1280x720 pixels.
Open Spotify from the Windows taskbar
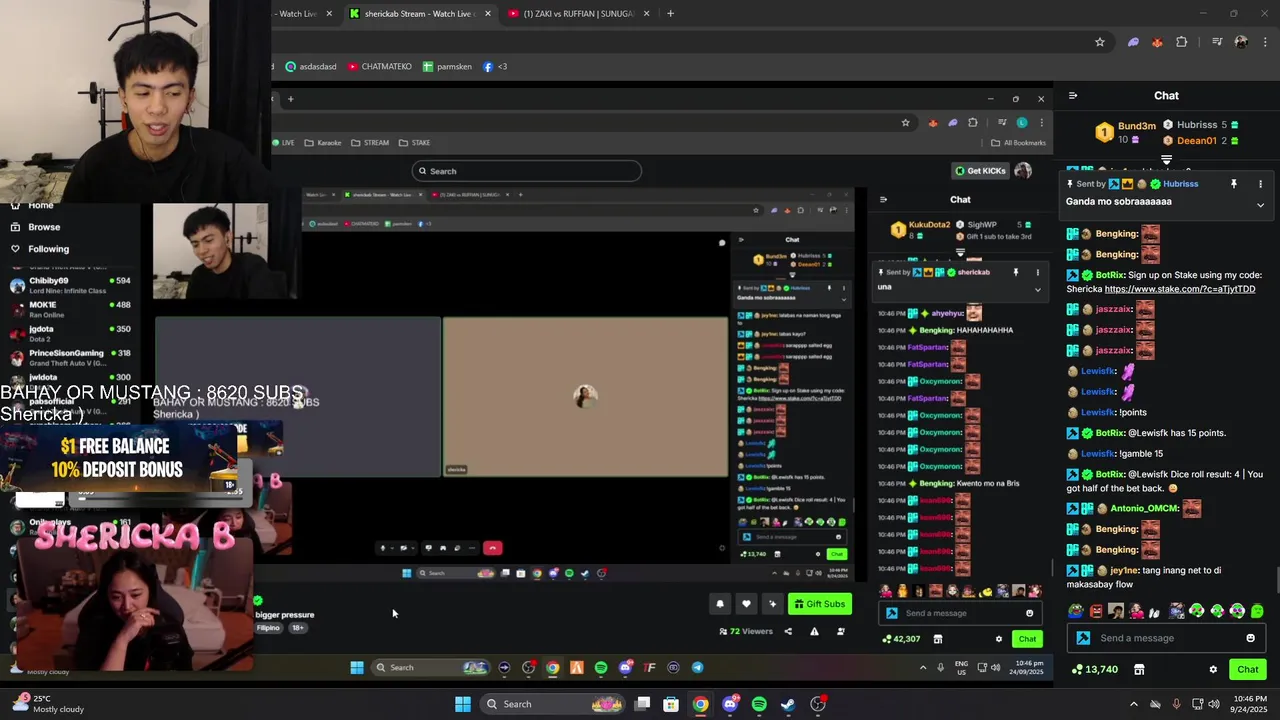(x=759, y=704)
